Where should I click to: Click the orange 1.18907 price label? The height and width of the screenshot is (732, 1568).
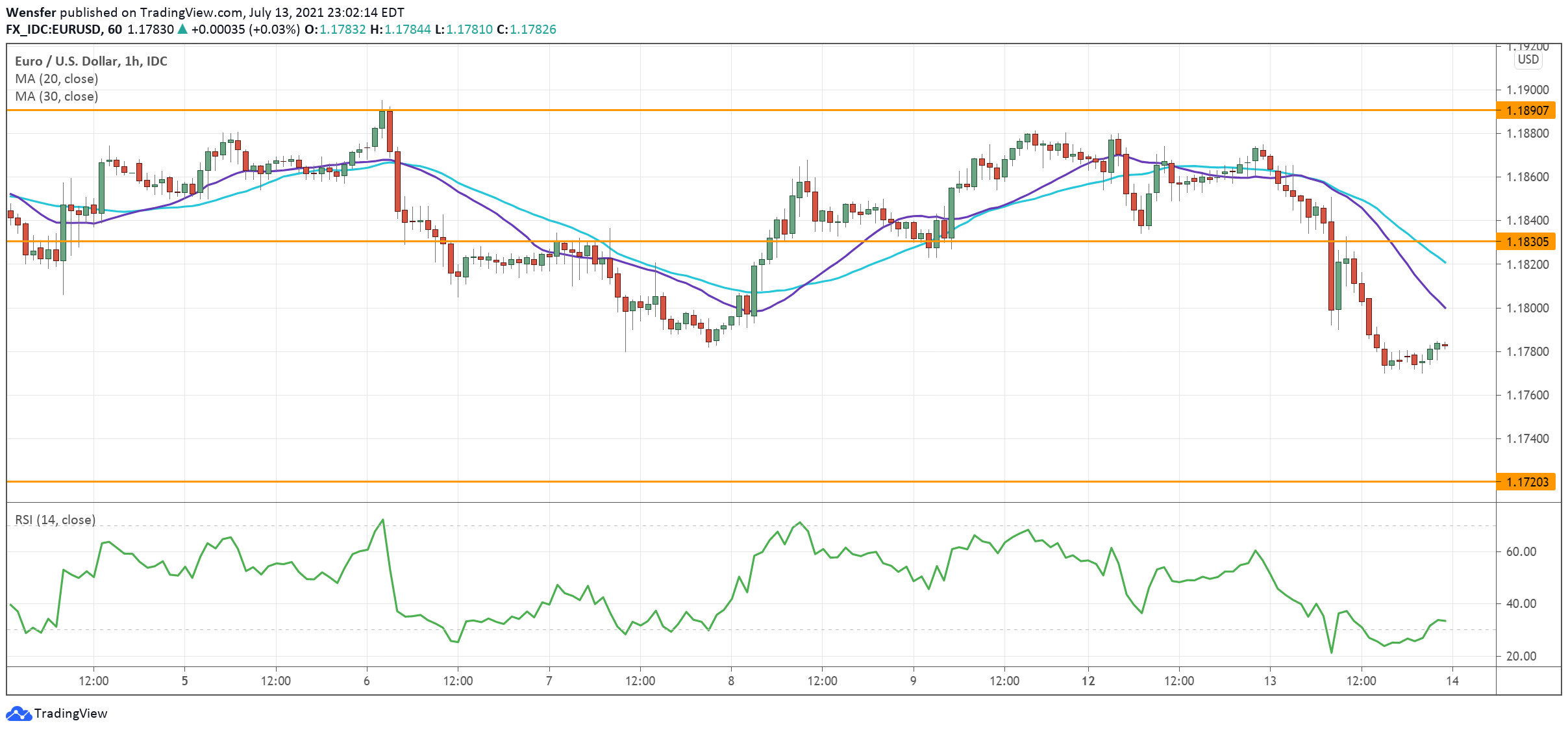1526,110
